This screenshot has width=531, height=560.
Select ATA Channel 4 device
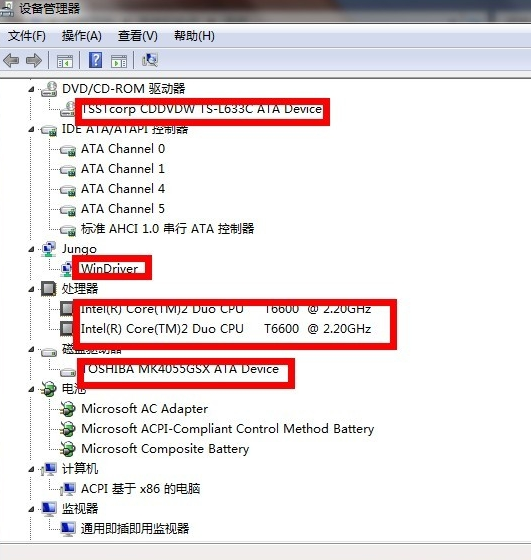point(123,189)
